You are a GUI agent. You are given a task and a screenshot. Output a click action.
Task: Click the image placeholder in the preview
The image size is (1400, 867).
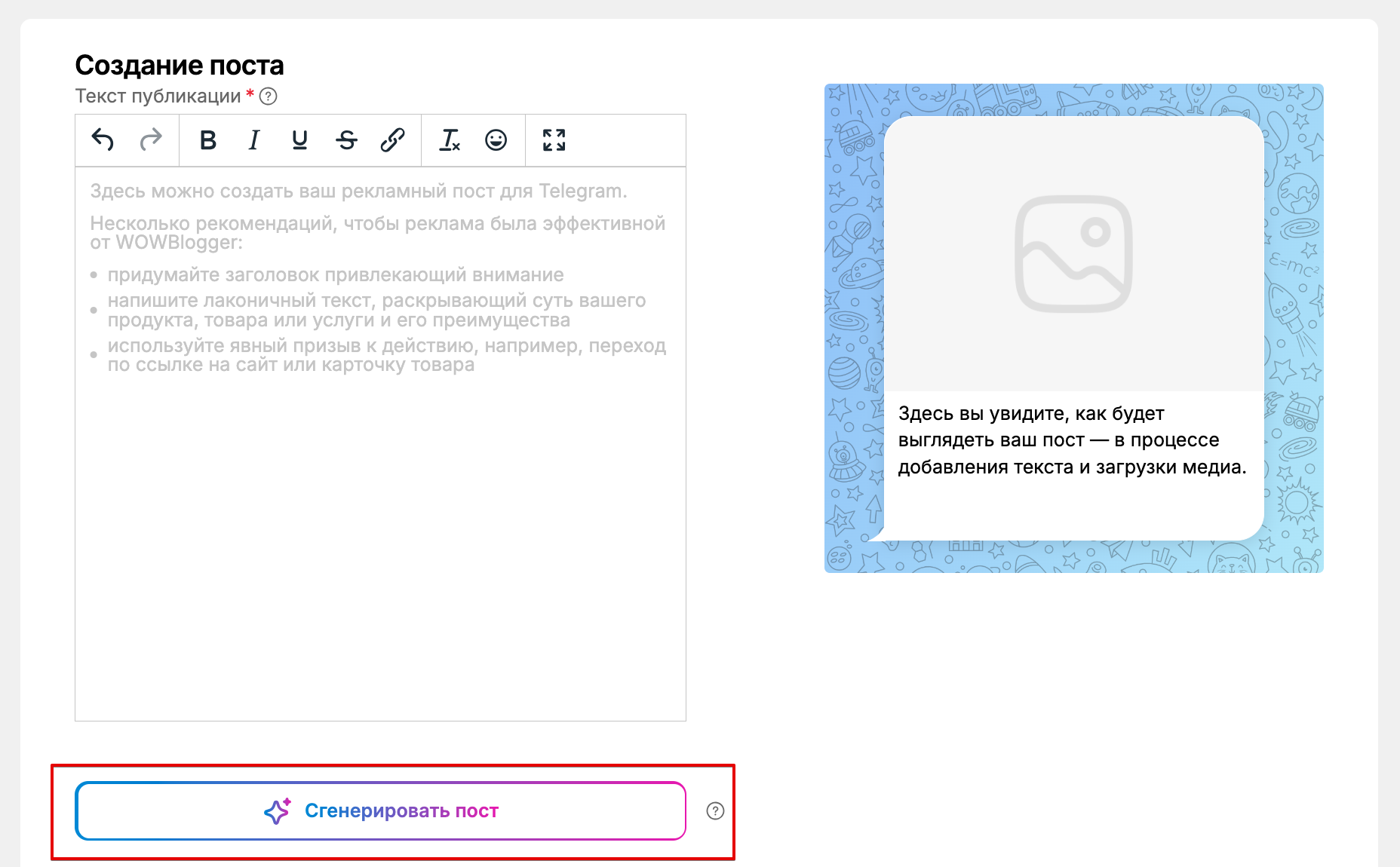pos(1073,254)
